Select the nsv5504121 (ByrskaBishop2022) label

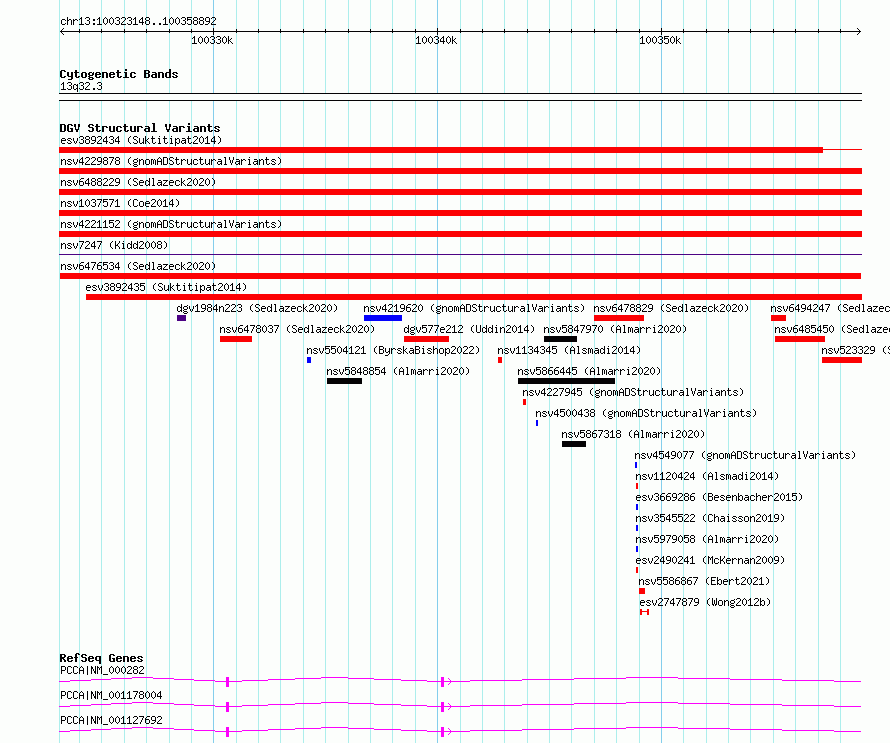(393, 350)
